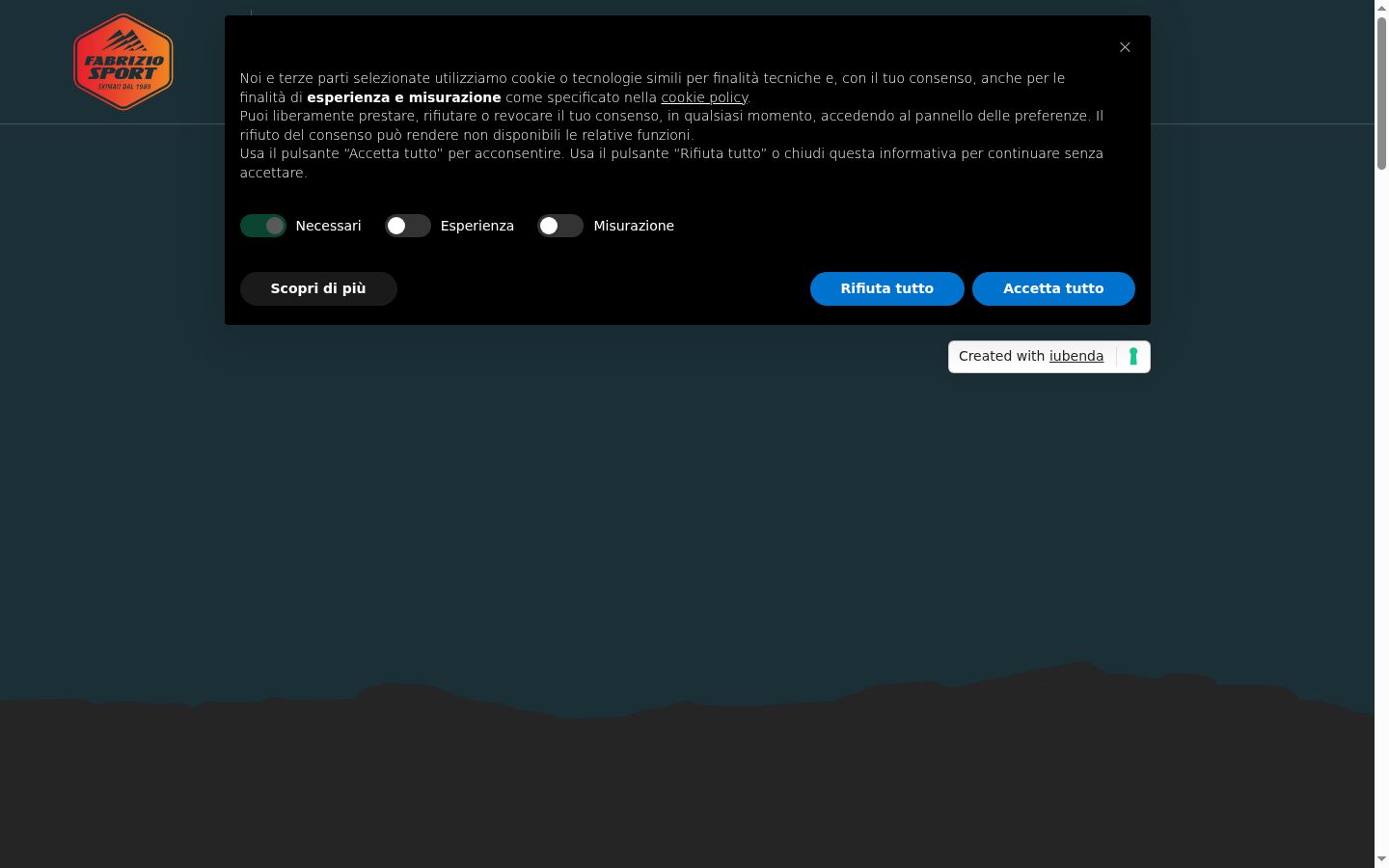Open Scopri di più preferences

click(x=318, y=288)
